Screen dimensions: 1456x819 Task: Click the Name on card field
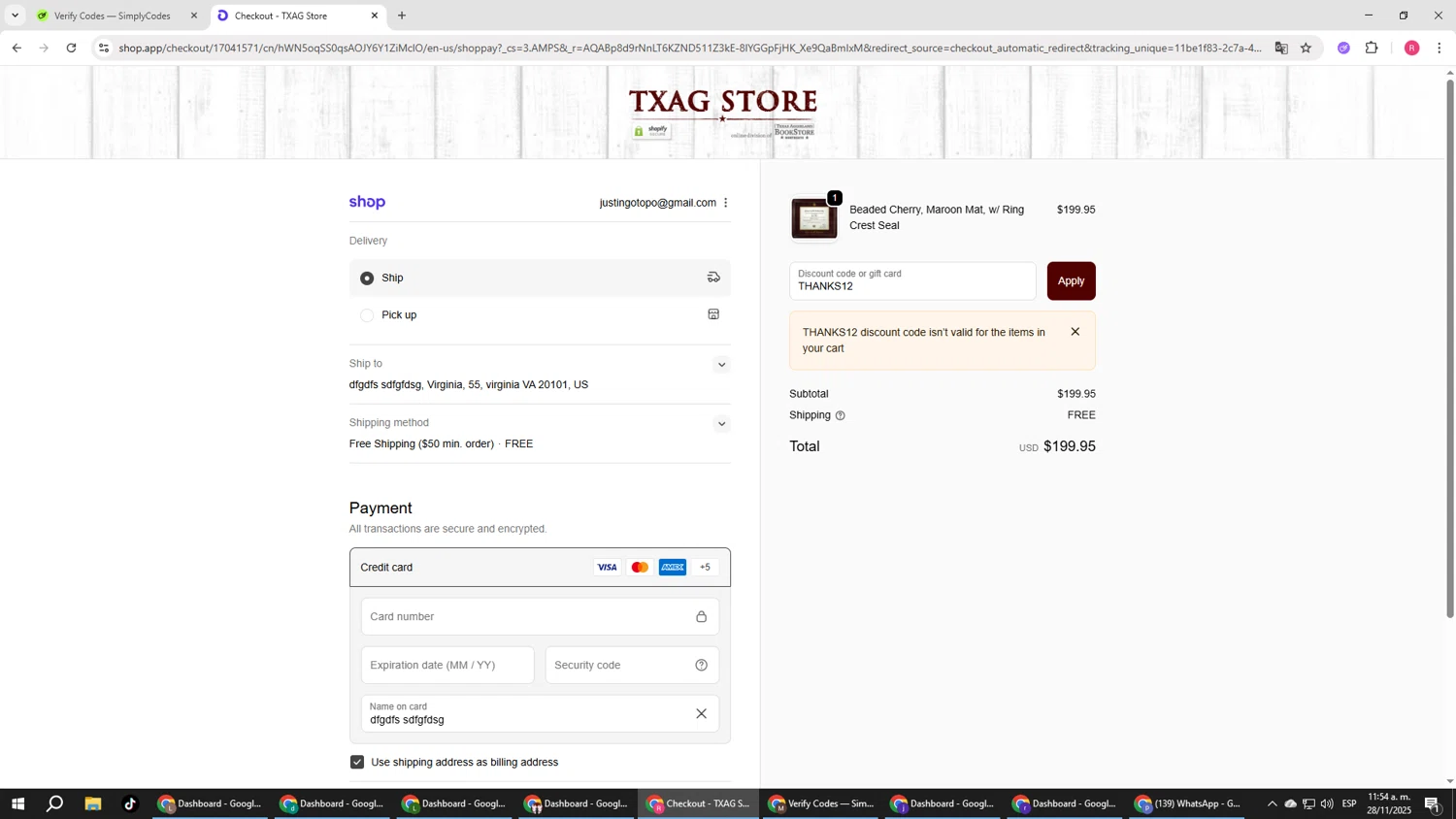click(x=540, y=714)
